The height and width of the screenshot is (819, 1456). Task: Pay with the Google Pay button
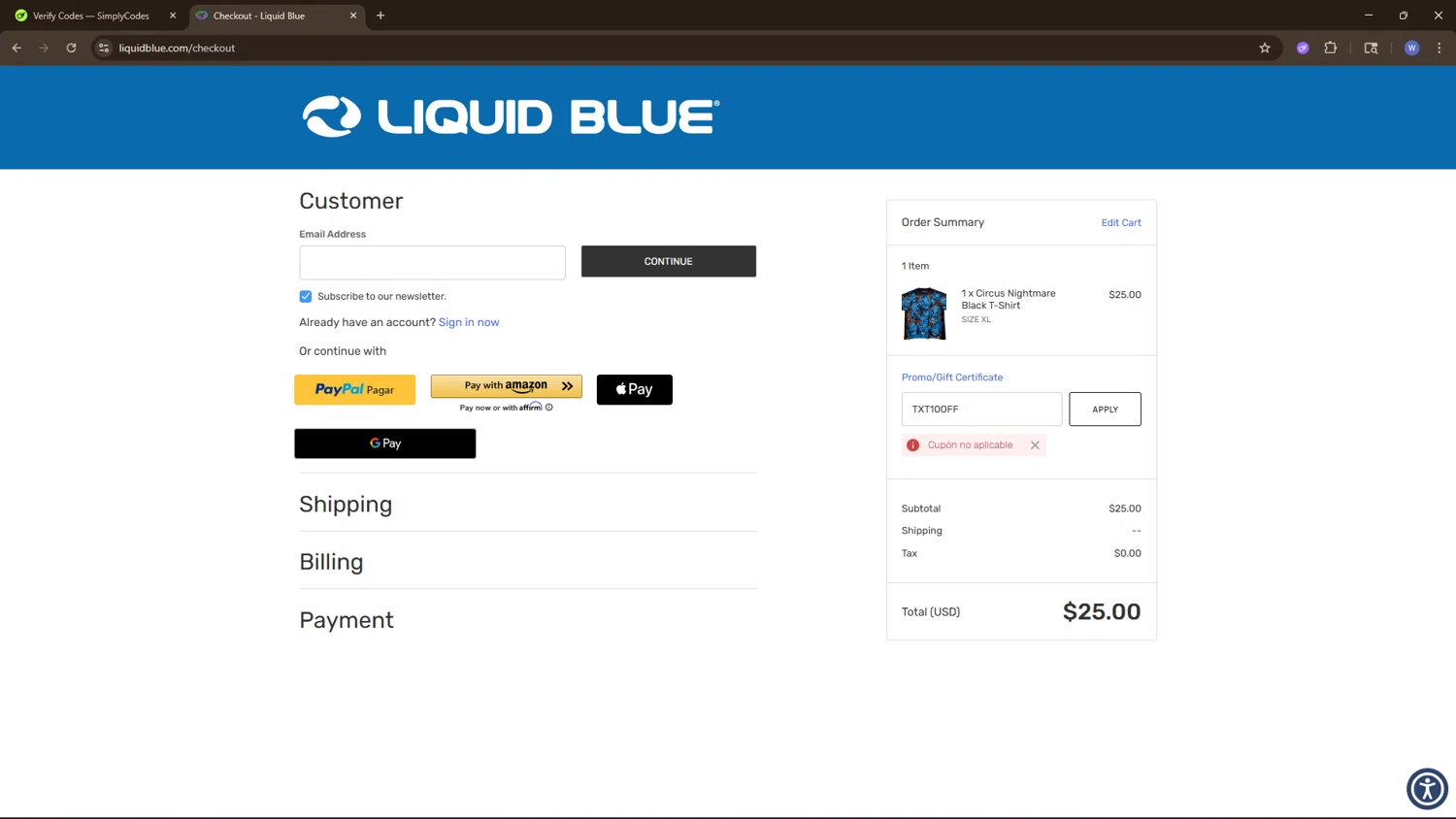pos(384,443)
